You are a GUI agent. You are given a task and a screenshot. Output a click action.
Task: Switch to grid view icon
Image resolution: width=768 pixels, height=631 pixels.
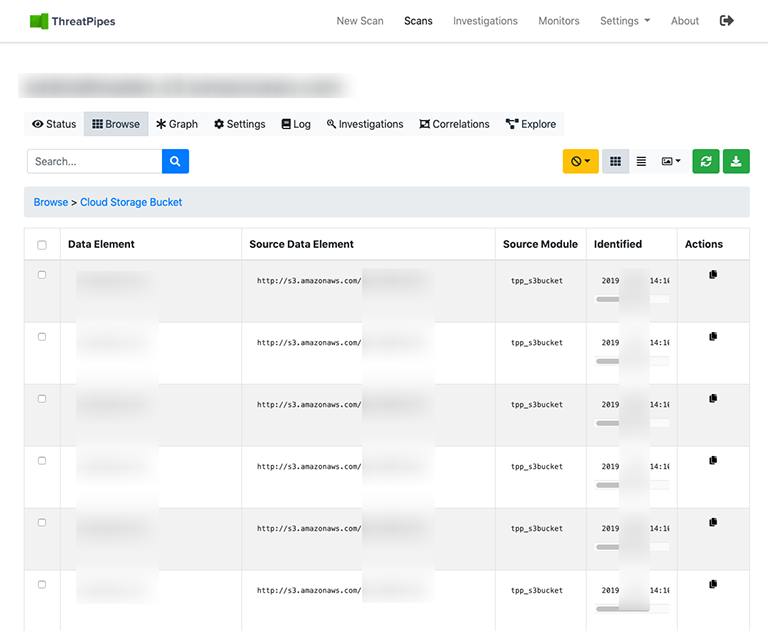tap(615, 161)
